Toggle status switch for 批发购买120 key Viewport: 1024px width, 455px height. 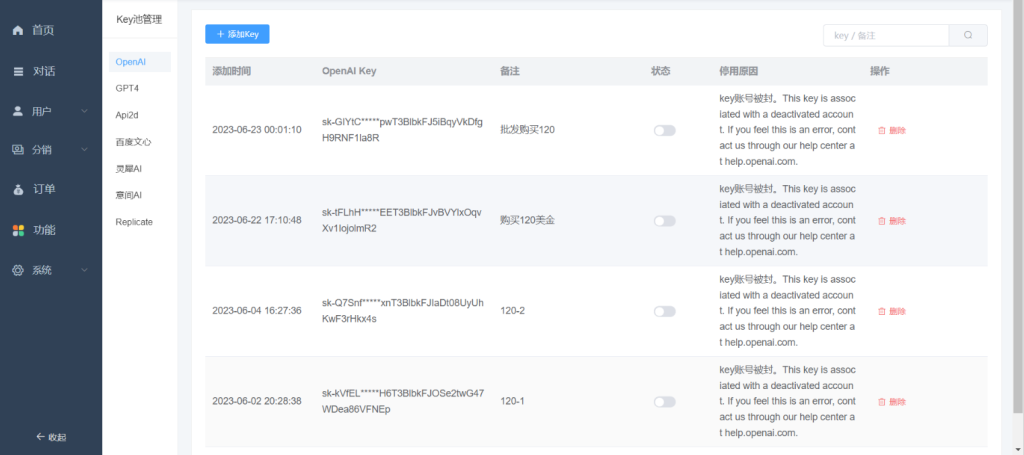pyautogui.click(x=664, y=131)
